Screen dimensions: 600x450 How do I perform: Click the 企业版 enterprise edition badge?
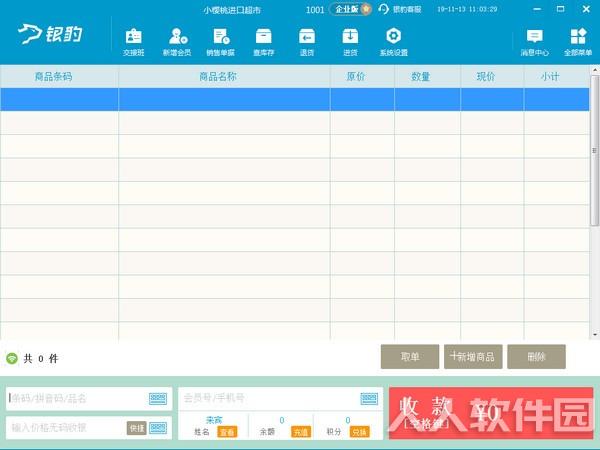(350, 9)
